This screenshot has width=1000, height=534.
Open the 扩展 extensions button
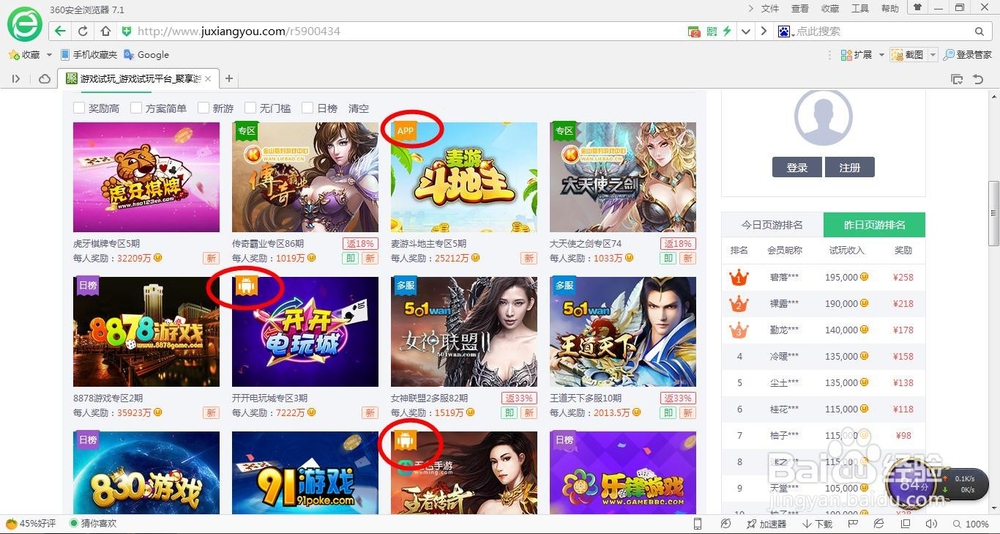pyautogui.click(x=856, y=55)
